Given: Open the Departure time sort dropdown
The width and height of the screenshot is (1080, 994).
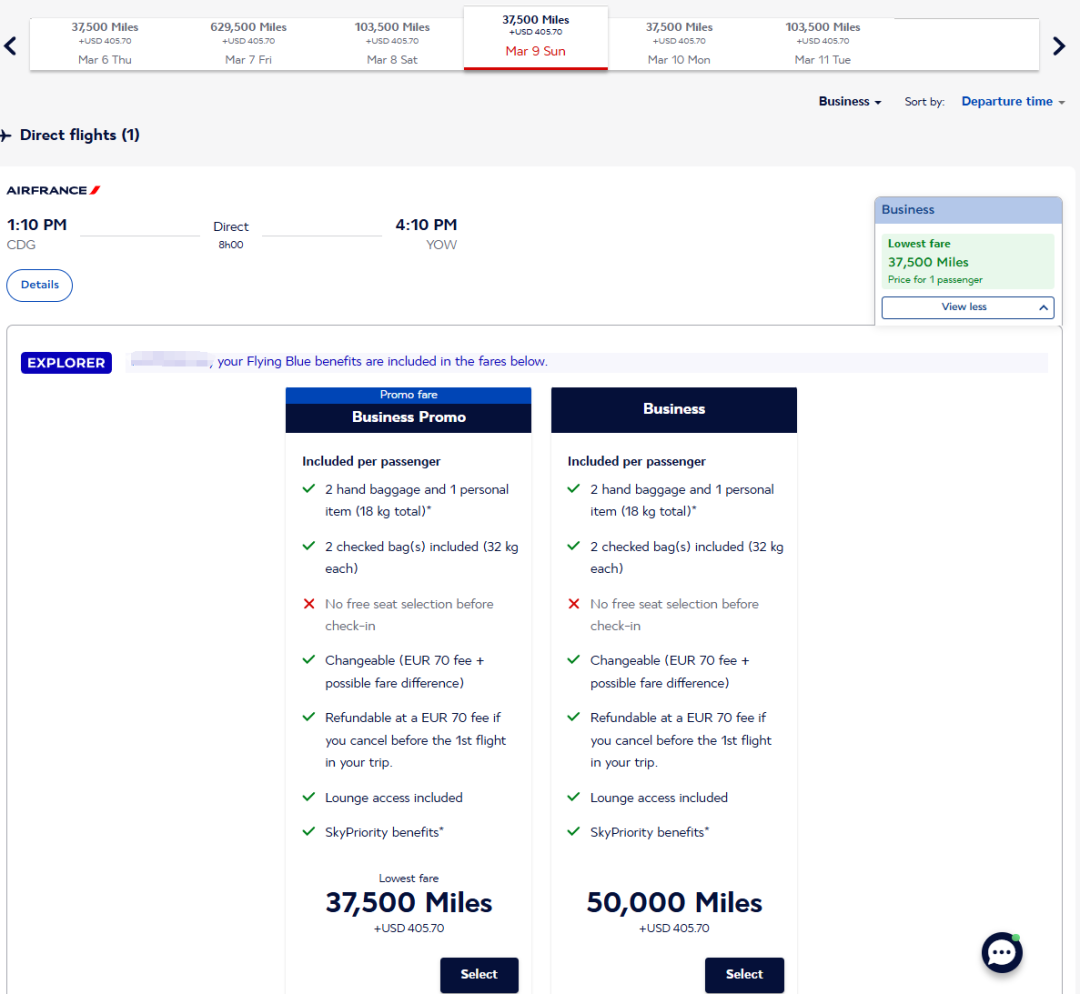Looking at the screenshot, I should click(x=1012, y=102).
